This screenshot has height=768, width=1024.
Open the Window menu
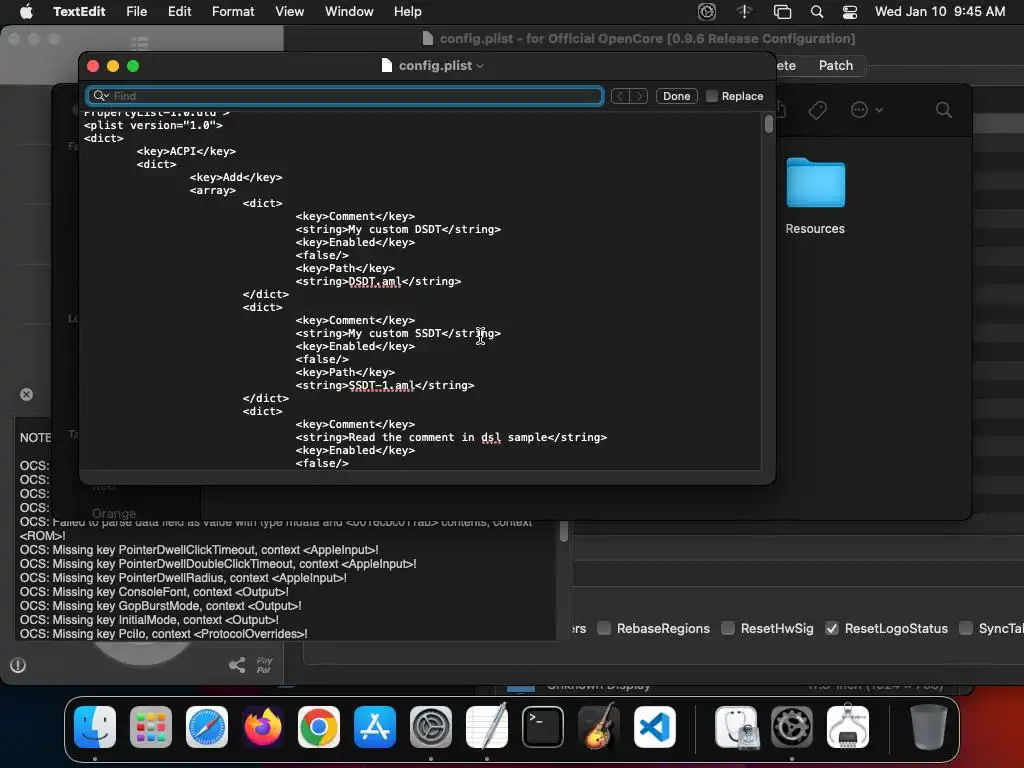pyautogui.click(x=349, y=12)
